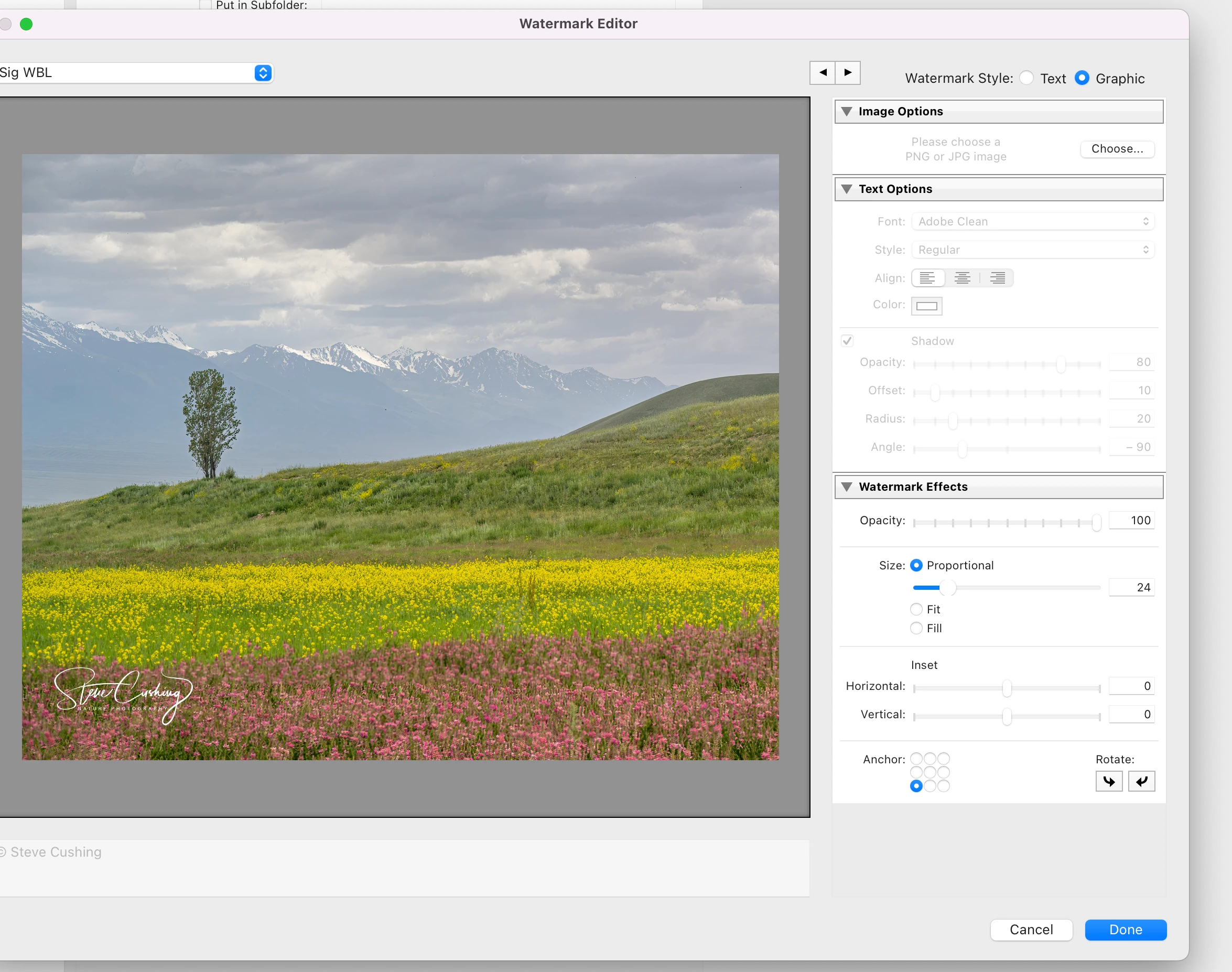The width and height of the screenshot is (1232, 972).
Task: Collapse the Text Options section
Action: click(x=847, y=189)
